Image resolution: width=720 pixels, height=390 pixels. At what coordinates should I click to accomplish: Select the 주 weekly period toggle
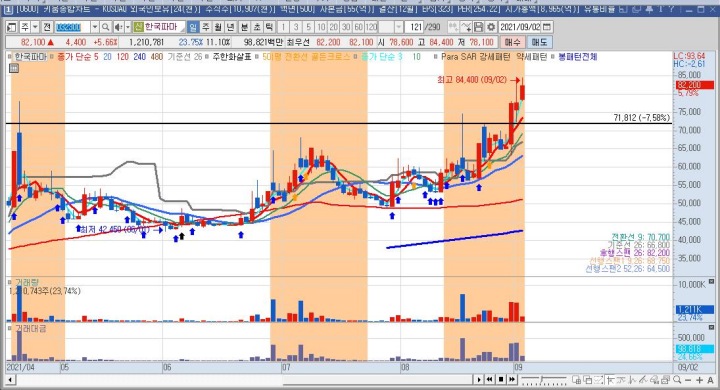click(x=206, y=27)
